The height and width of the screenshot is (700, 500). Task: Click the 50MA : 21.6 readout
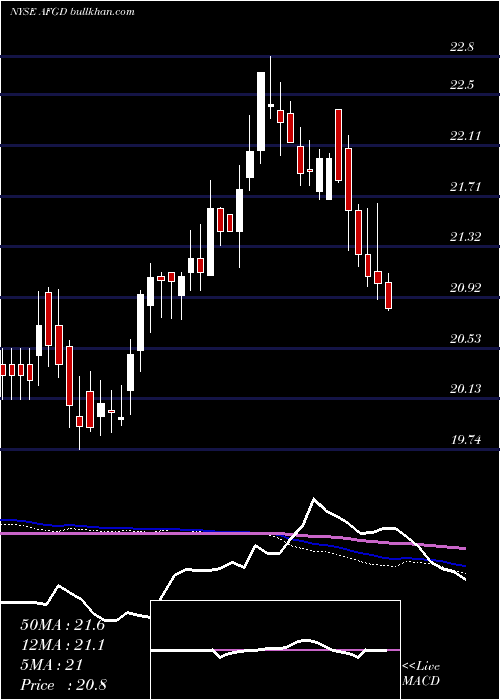62,625
